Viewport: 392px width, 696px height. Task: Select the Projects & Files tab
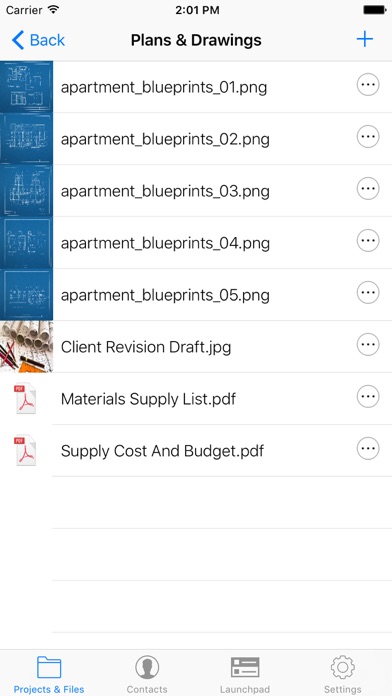tap(49, 674)
